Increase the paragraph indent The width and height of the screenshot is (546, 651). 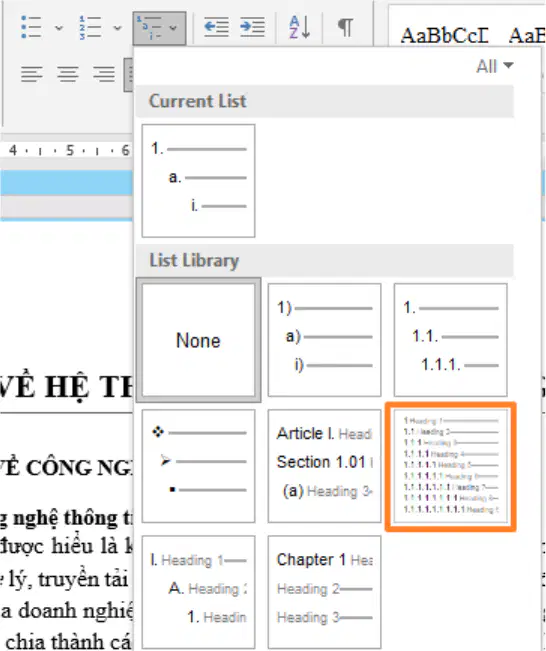point(252,27)
